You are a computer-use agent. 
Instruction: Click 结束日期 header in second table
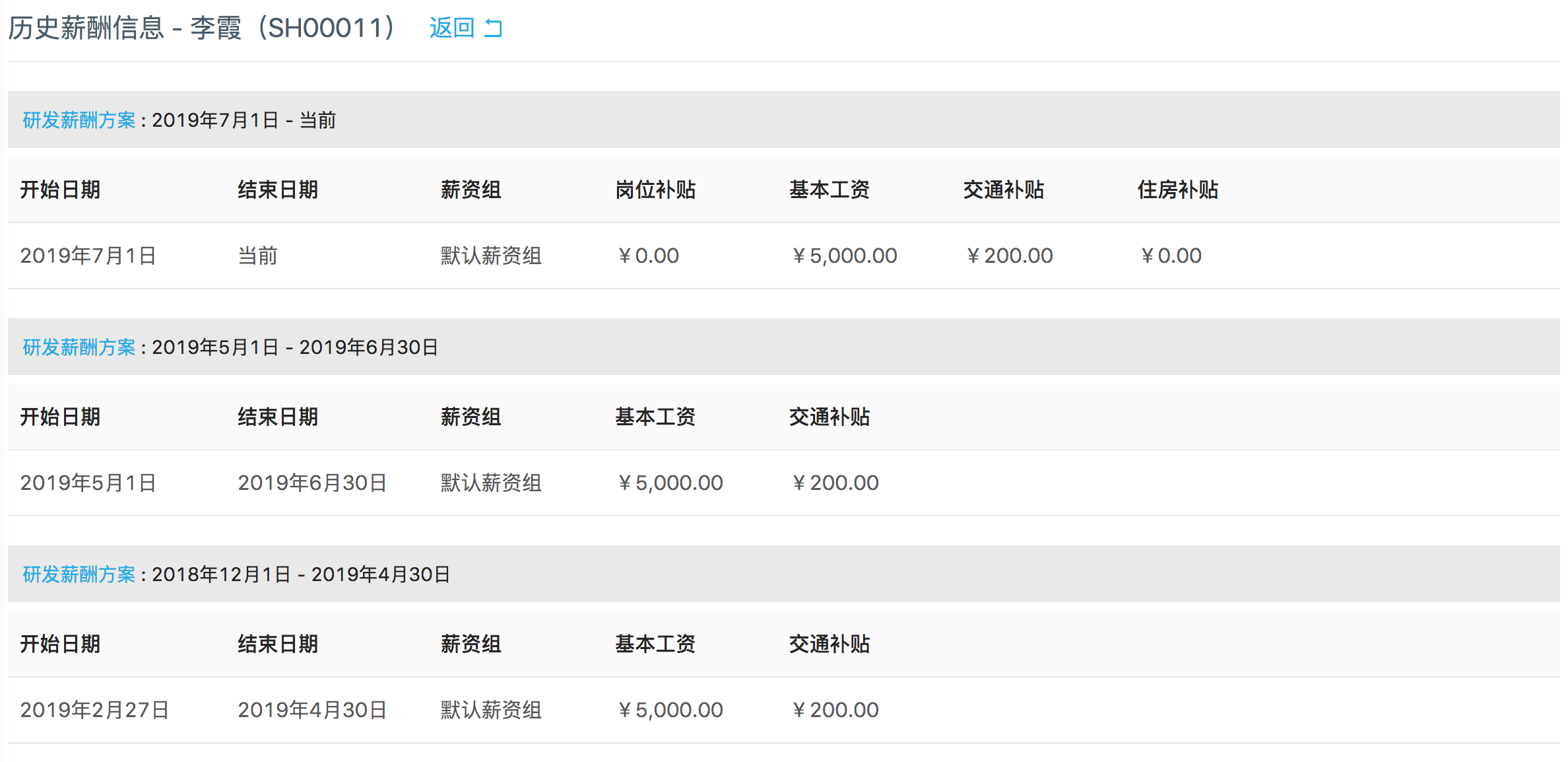278,417
